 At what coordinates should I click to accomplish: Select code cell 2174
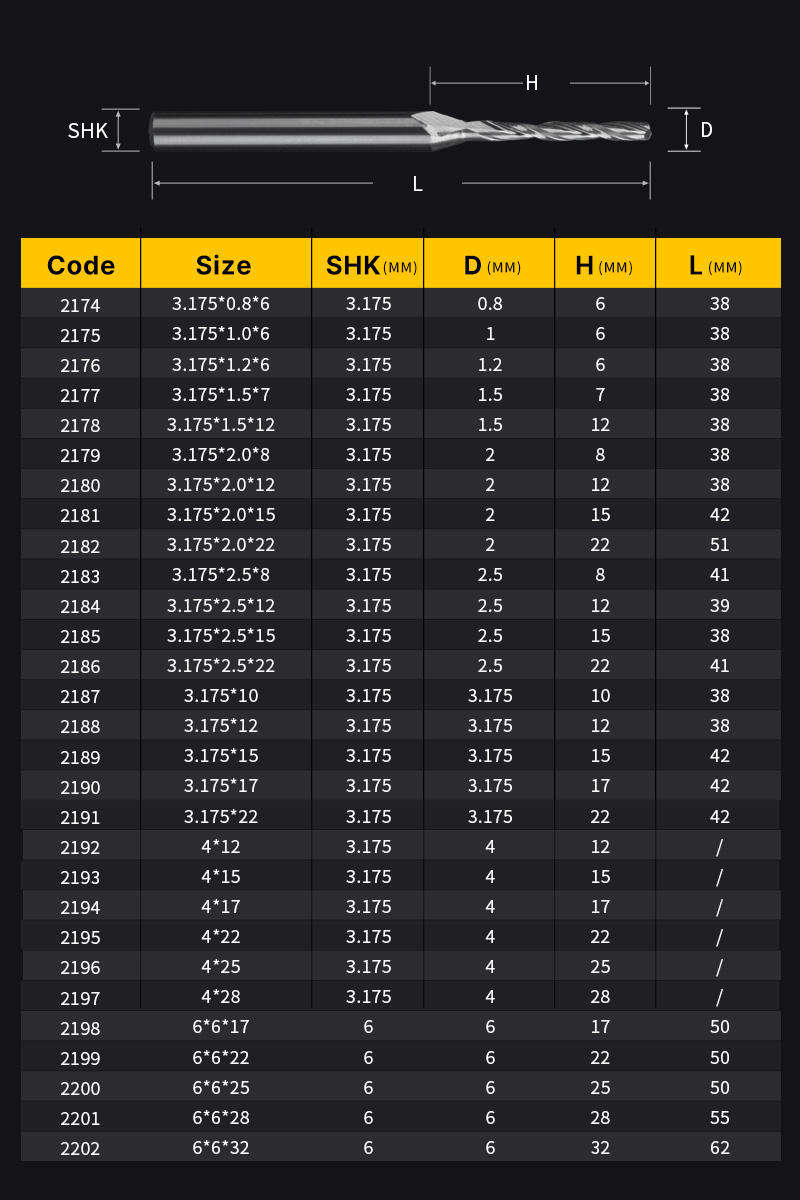[80, 305]
